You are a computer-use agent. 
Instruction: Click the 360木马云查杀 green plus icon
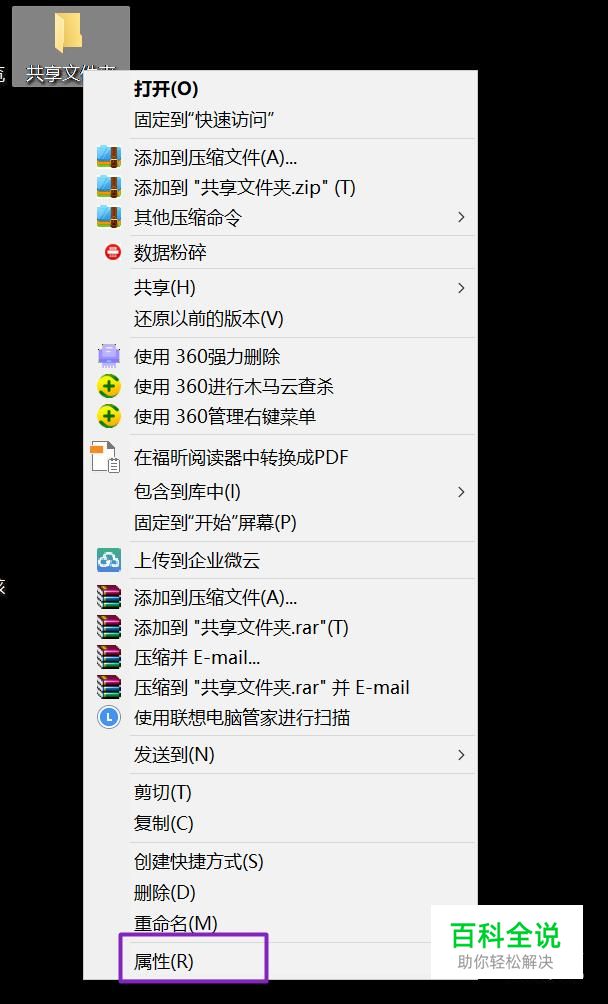point(109,387)
